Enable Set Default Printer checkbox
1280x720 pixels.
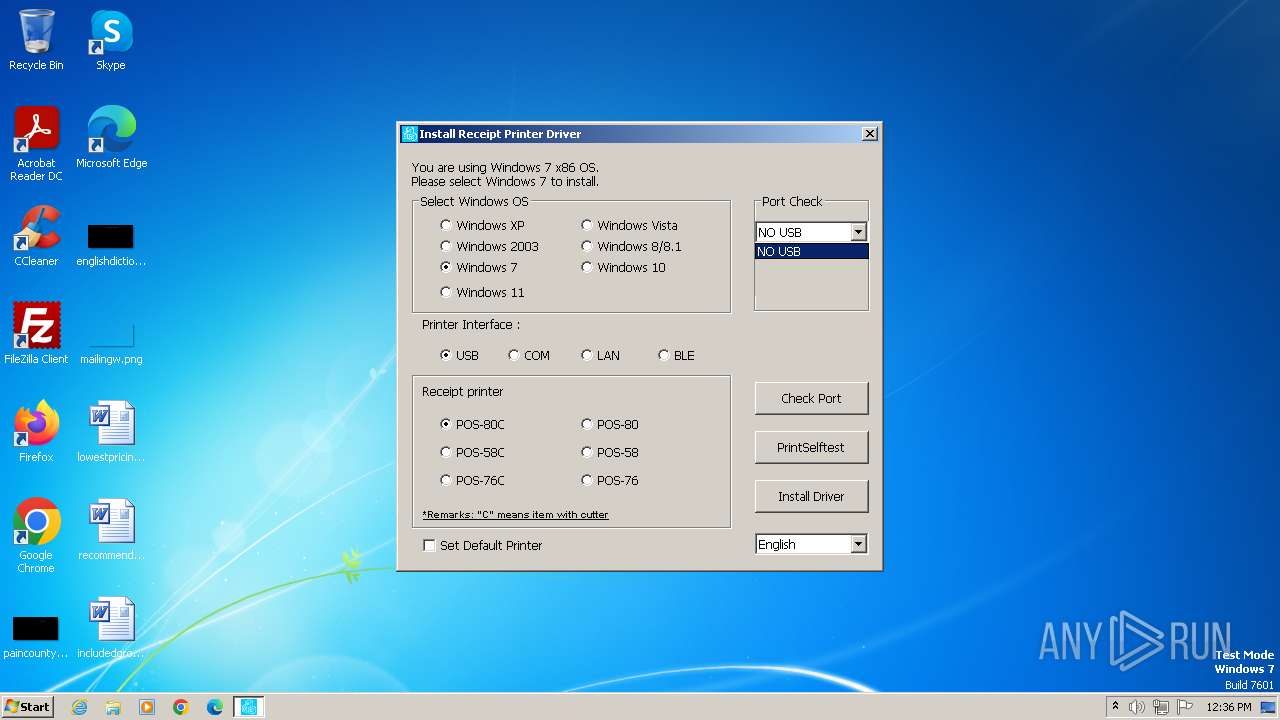483,545
